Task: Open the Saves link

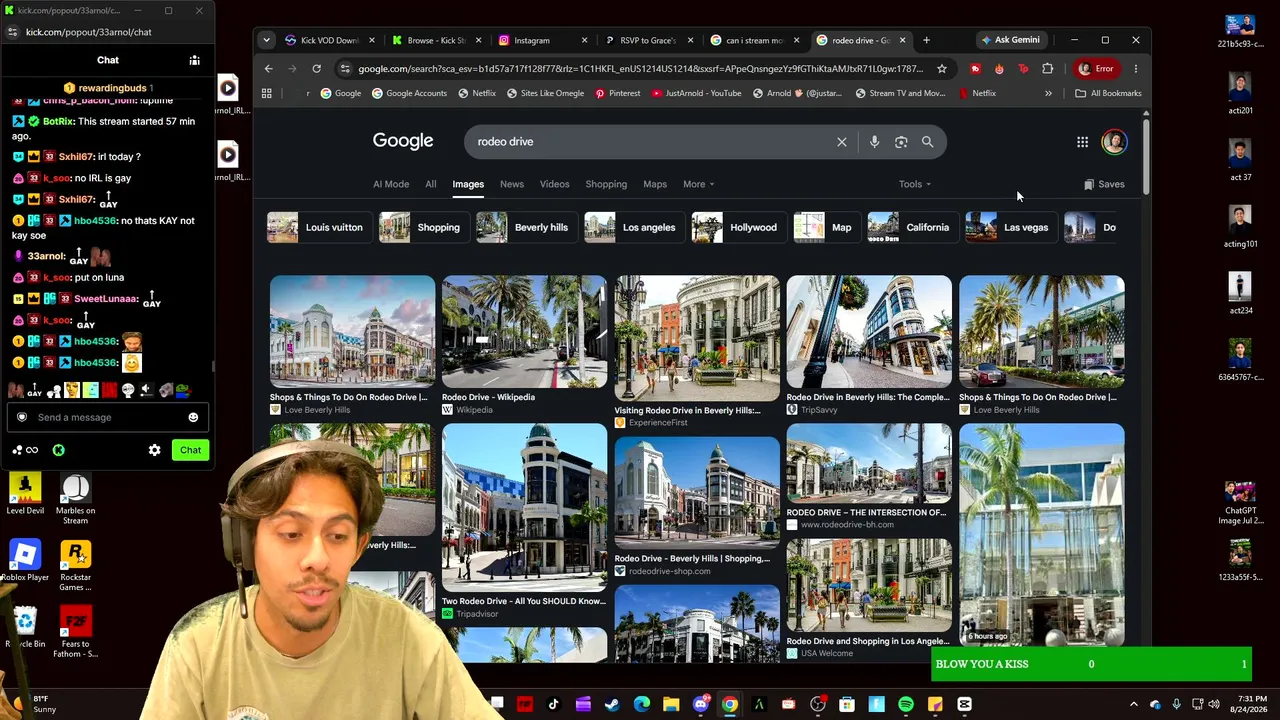Action: [x=1104, y=184]
